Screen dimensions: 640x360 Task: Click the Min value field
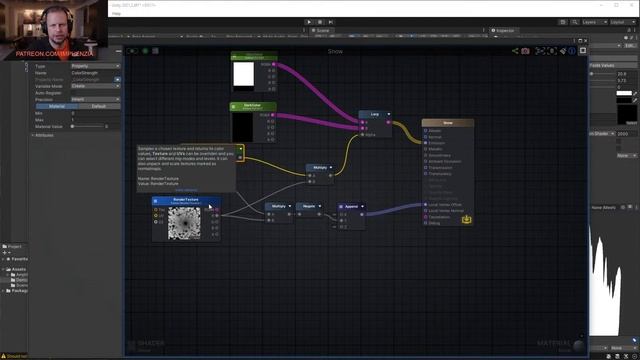pos(96,113)
